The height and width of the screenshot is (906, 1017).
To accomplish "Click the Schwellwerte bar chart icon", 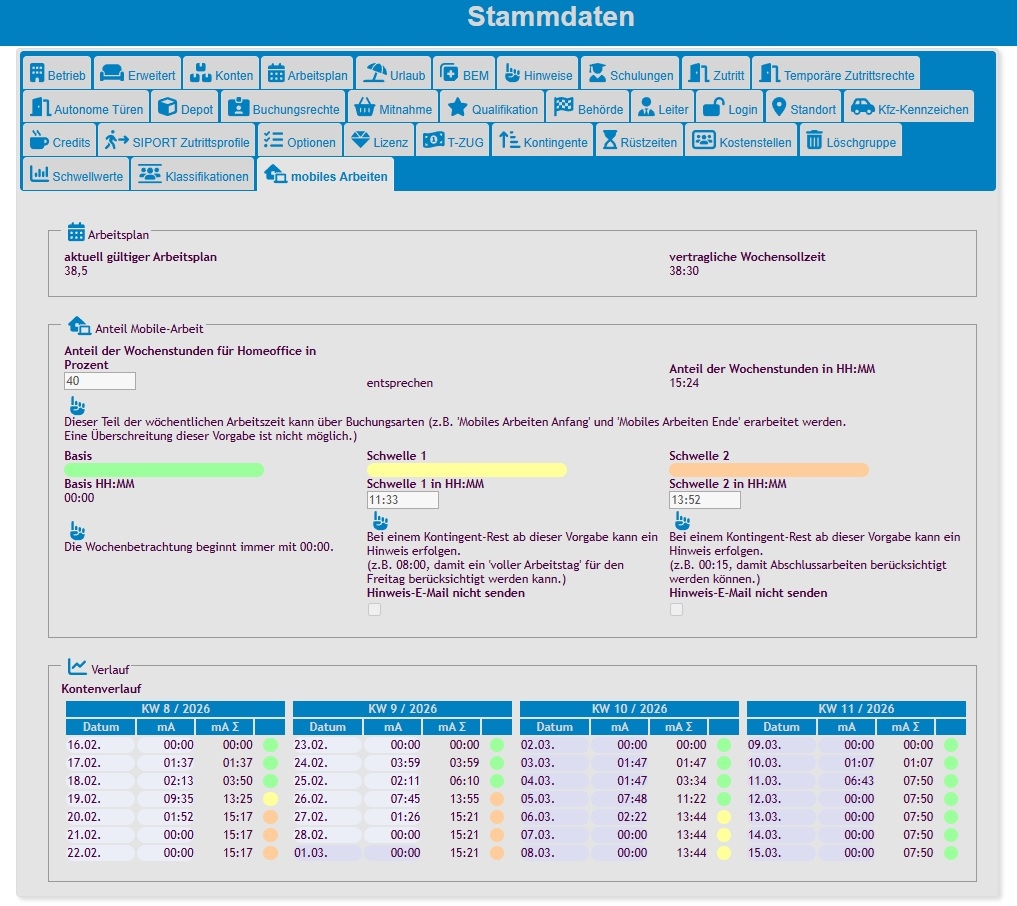I will pos(39,174).
